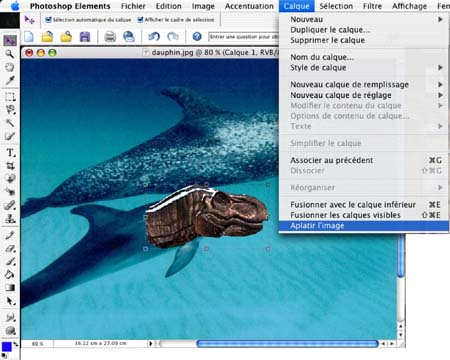450x360 pixels.
Task: Open the Sélection menu
Action: point(336,6)
